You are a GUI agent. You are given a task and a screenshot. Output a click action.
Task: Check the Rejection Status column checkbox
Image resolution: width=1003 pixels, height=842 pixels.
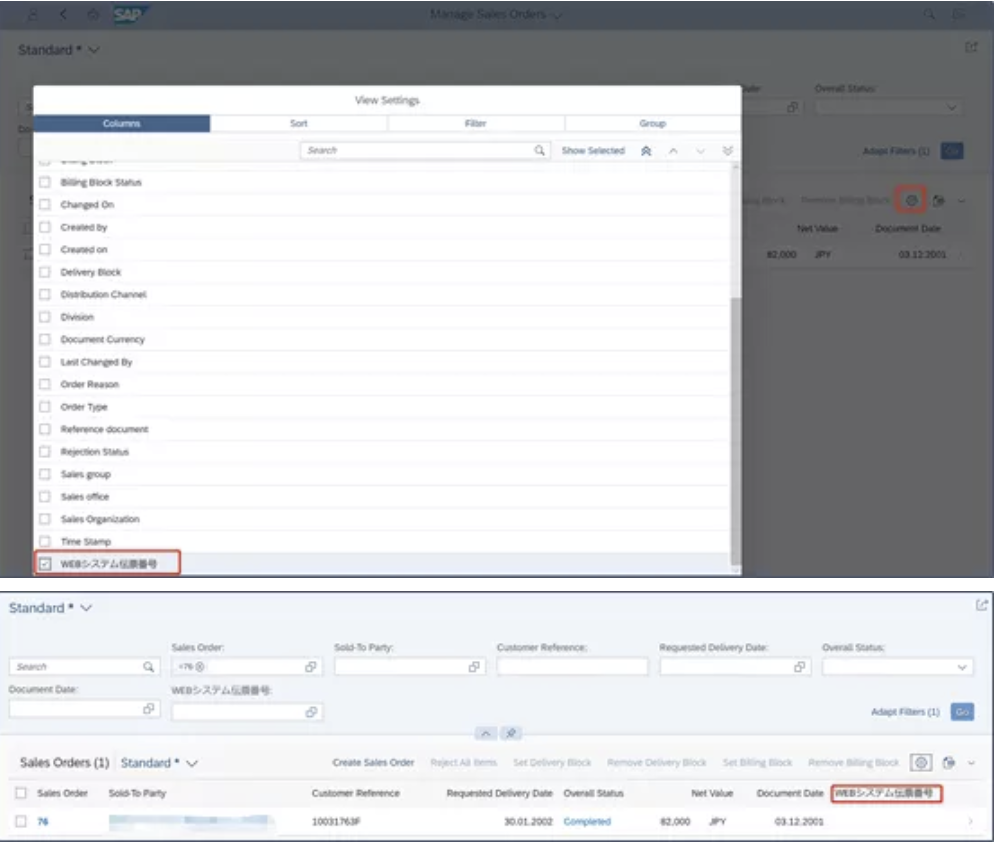pos(45,452)
